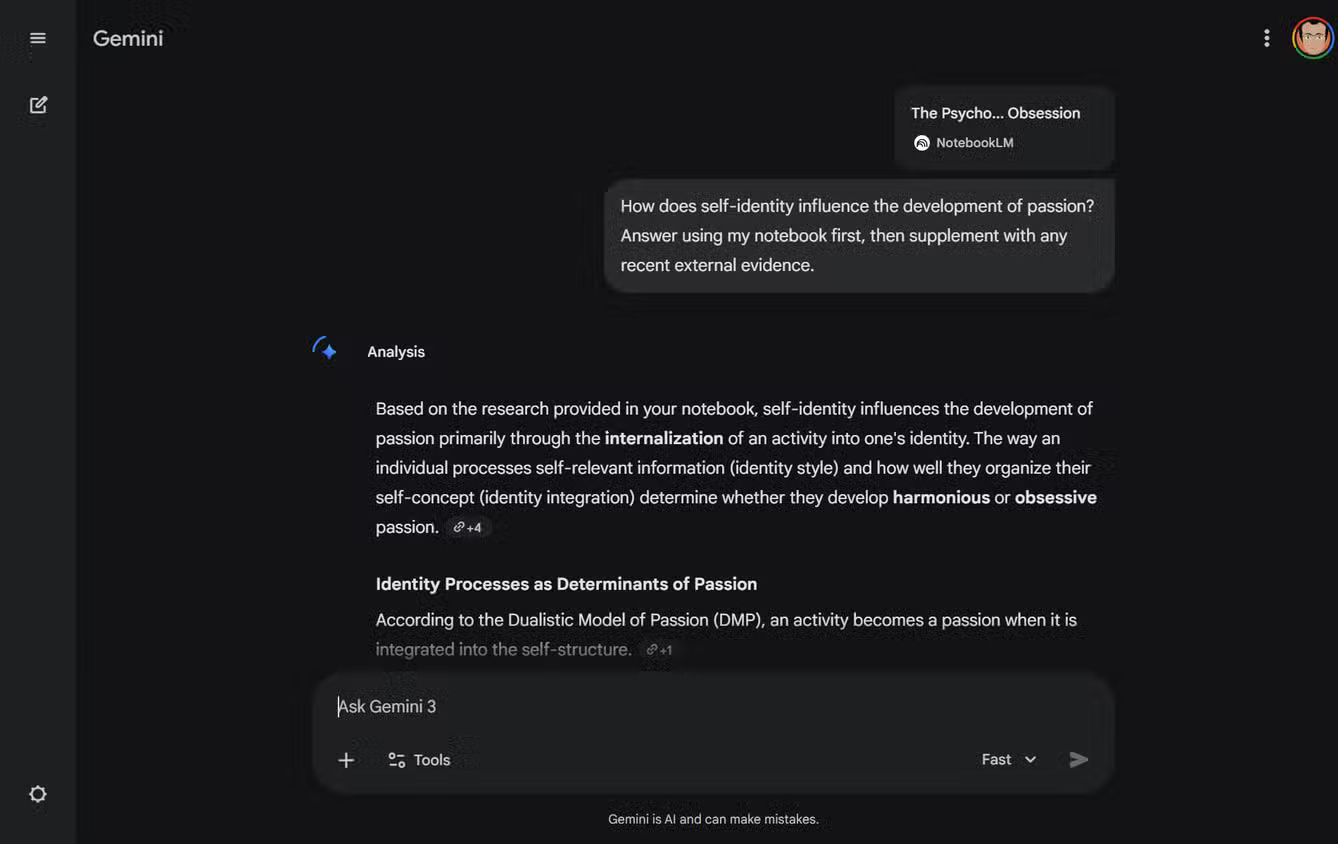Image resolution: width=1338 pixels, height=844 pixels.
Task: Open the main menu hamburger icon
Action: tap(38, 38)
